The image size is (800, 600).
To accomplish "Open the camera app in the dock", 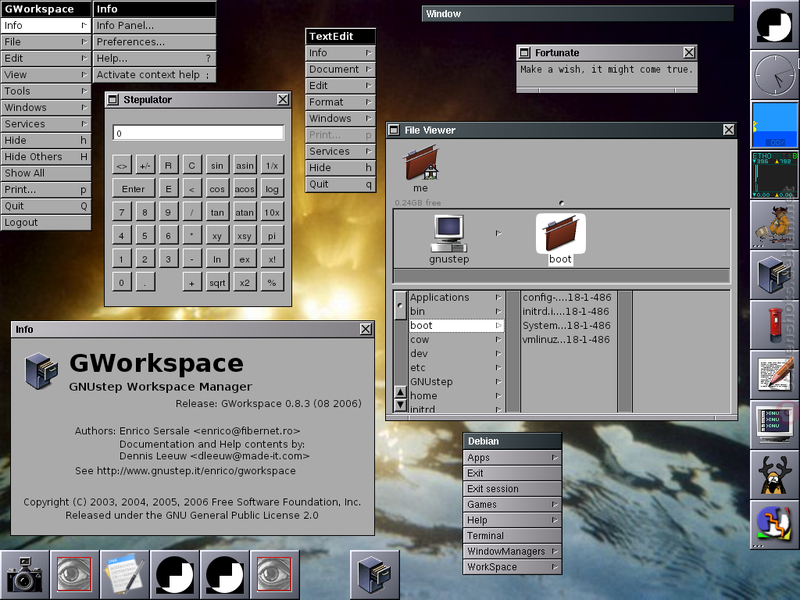I will point(24,574).
